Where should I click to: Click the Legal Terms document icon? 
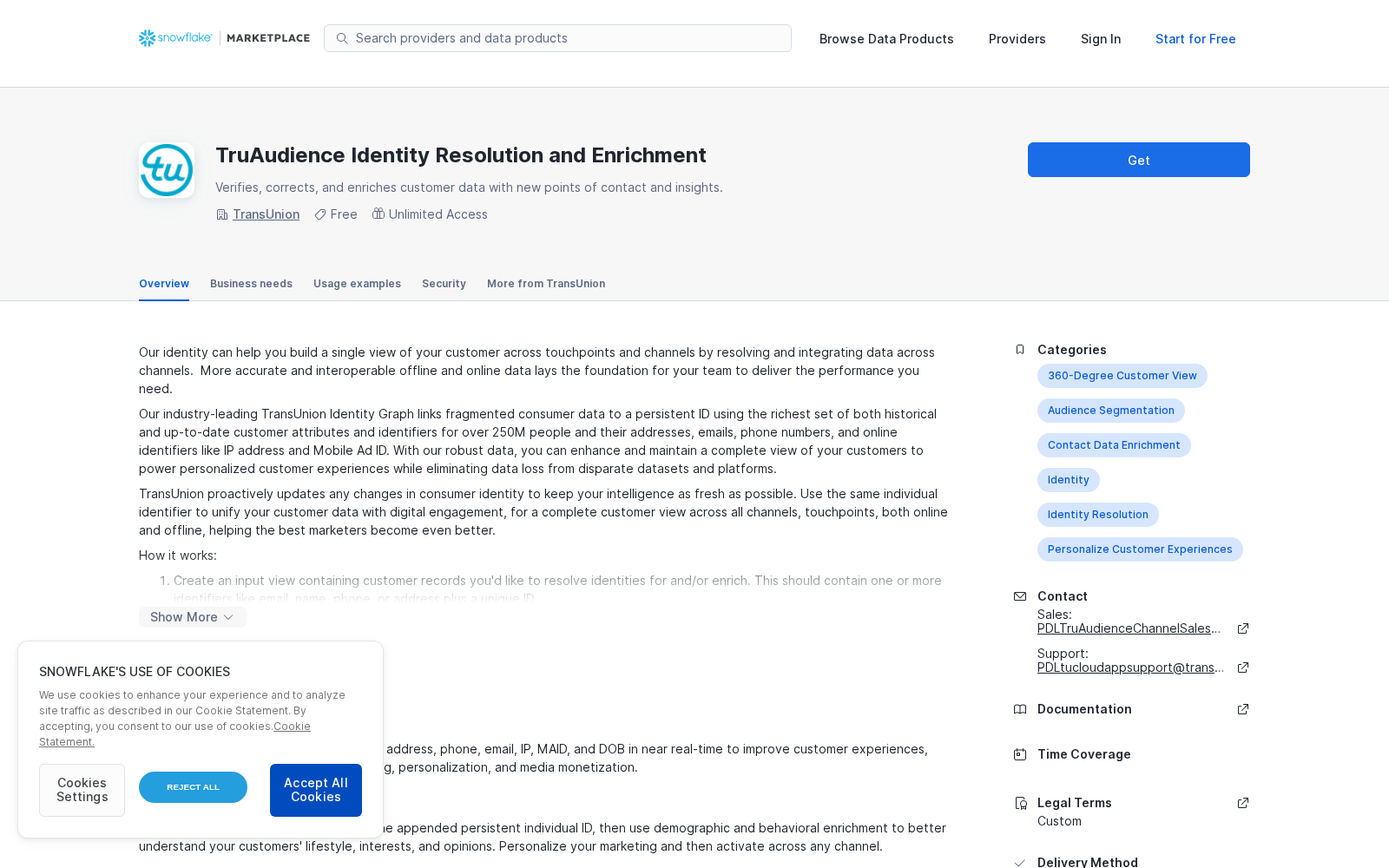coord(1020,803)
